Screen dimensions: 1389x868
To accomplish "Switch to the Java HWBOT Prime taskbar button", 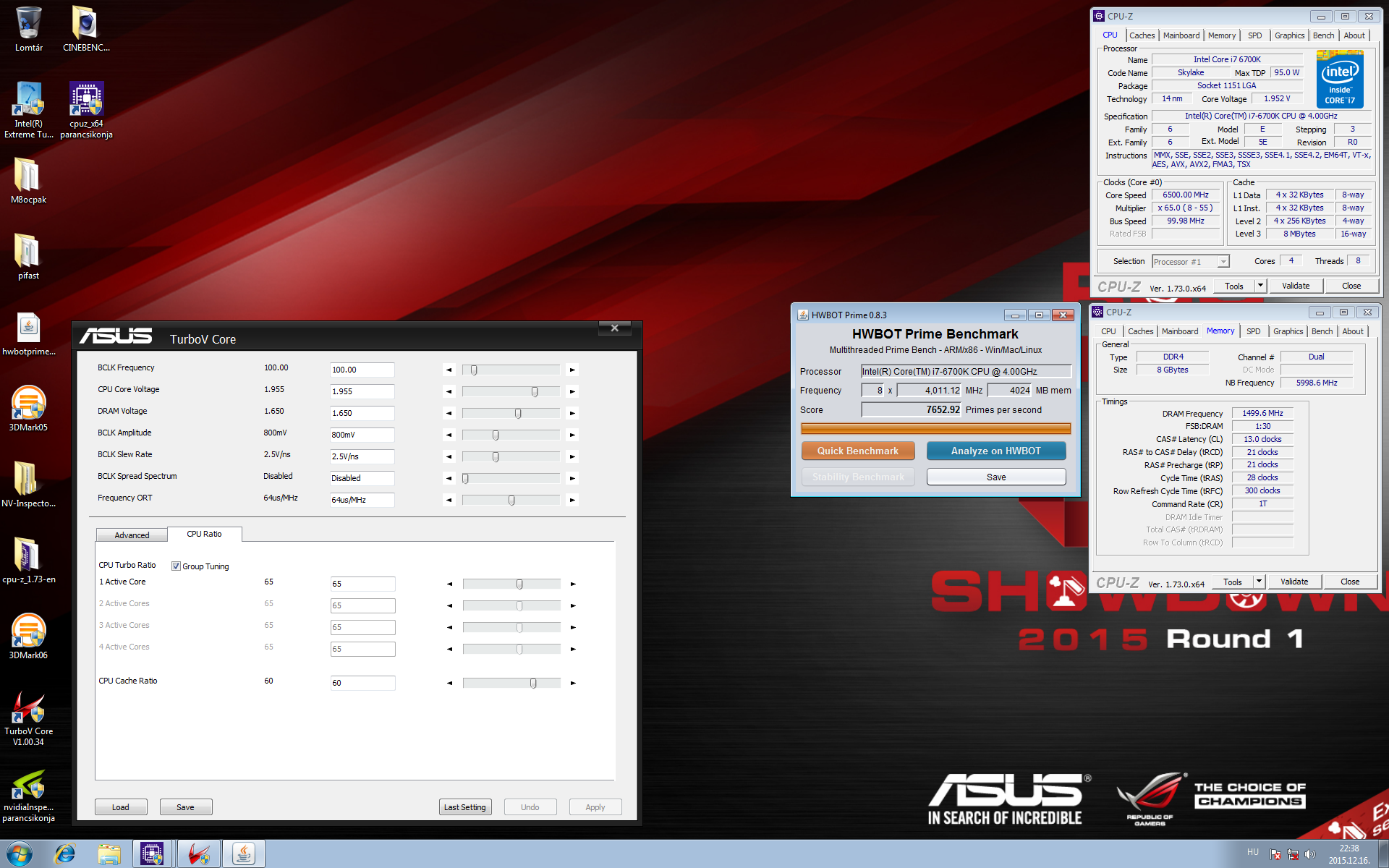I will point(244,854).
